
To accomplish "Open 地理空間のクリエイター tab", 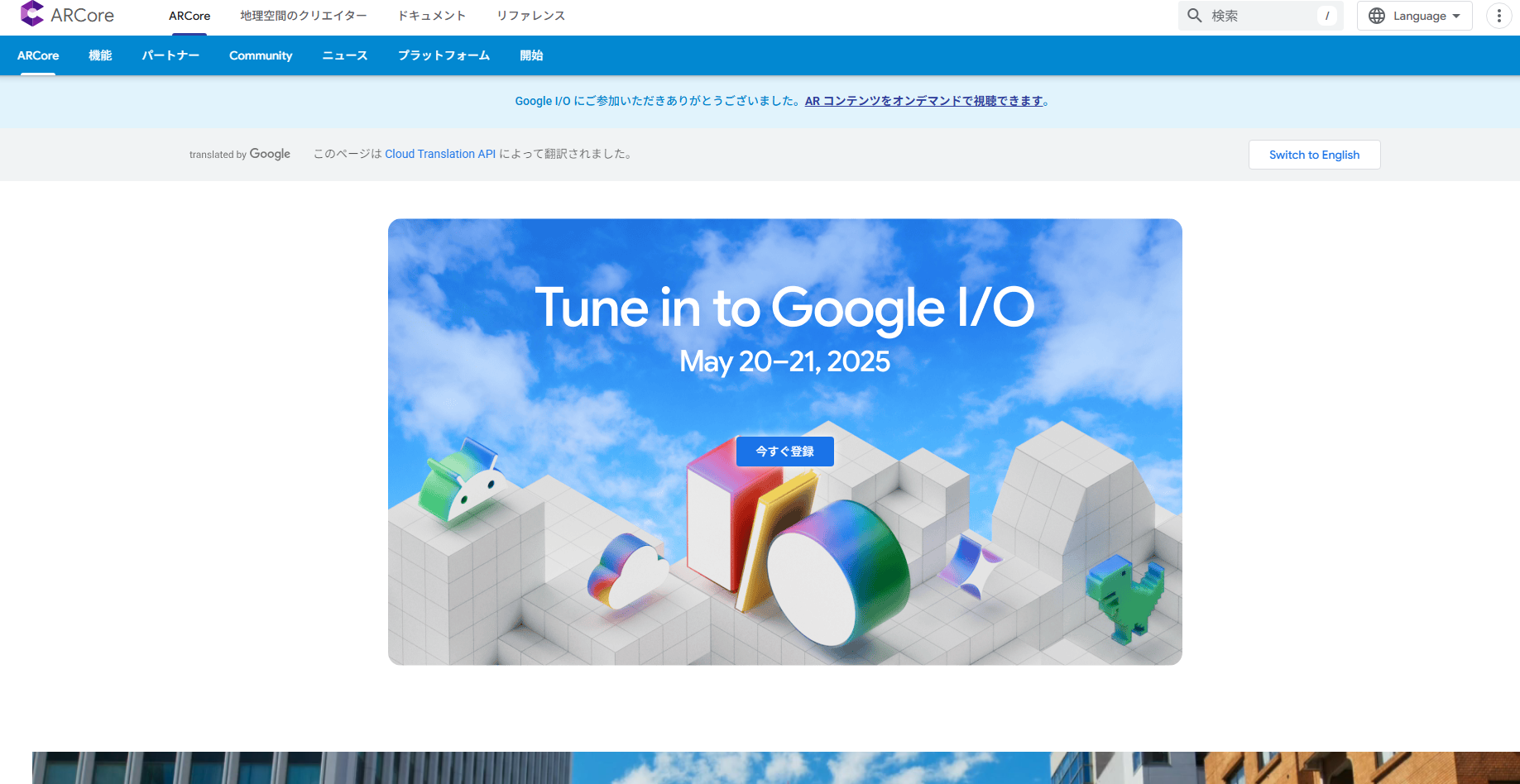I will pos(304,16).
